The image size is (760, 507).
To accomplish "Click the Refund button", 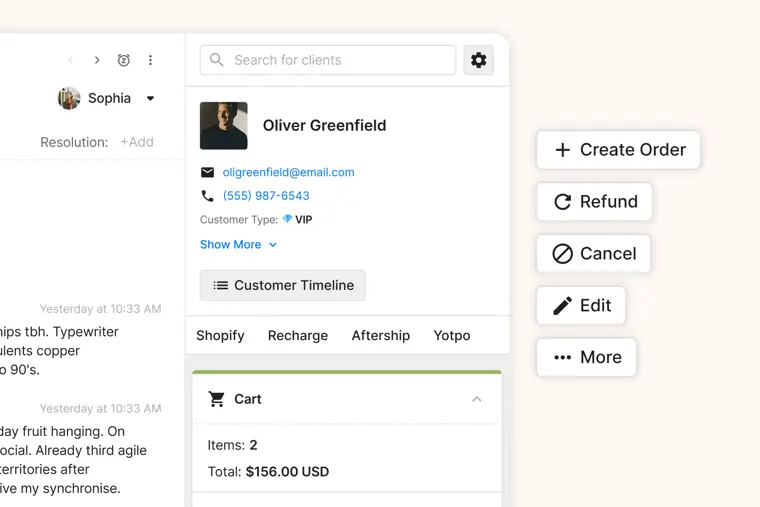I will point(594,202).
